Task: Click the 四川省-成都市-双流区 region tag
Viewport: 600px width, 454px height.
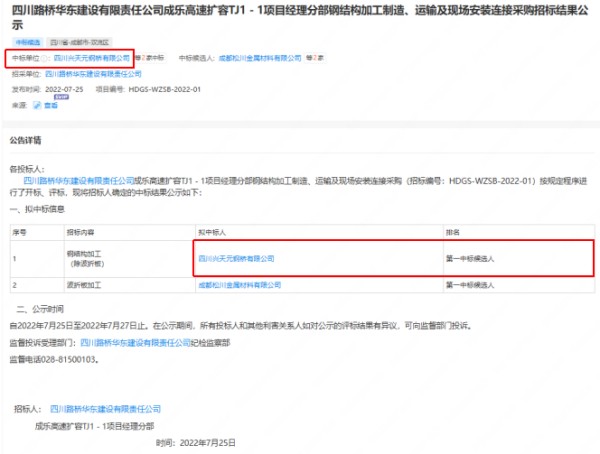Action: 80,42
